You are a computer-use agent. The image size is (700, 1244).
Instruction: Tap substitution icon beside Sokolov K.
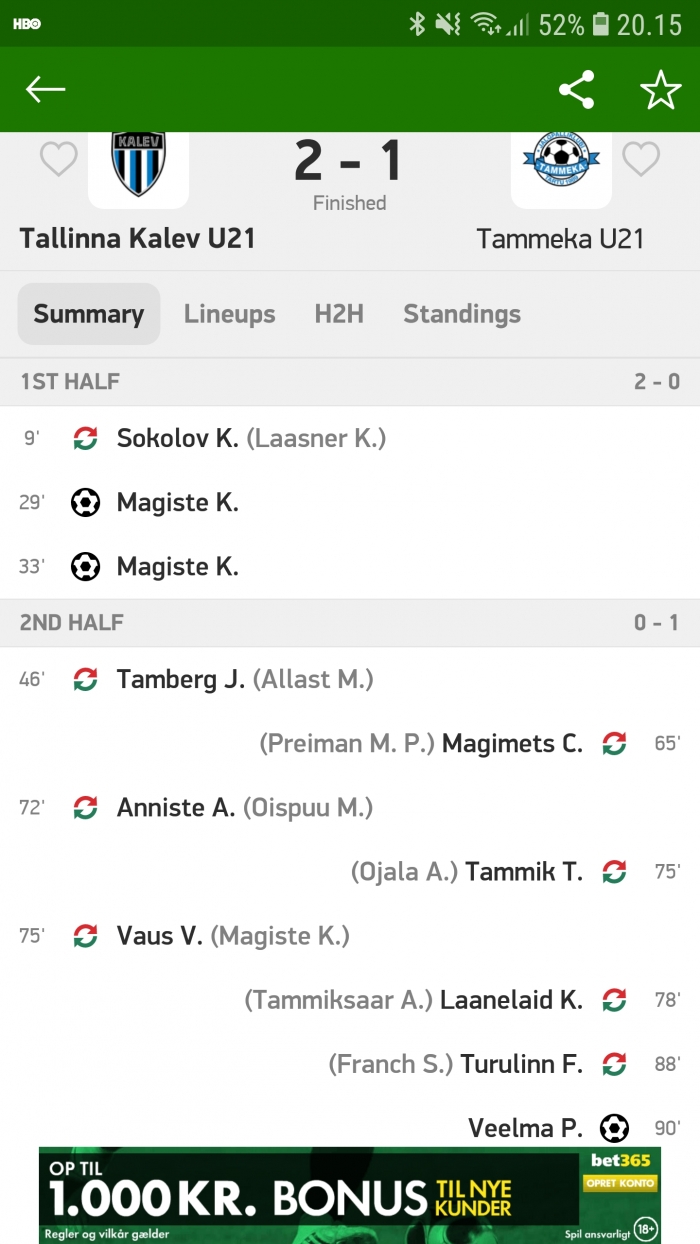(x=86, y=438)
